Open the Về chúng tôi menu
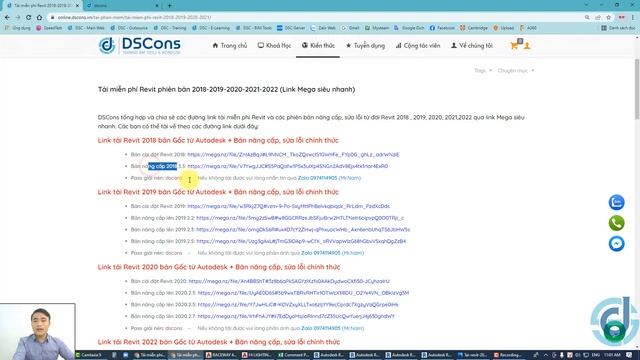640x360 pixels. pyautogui.click(x=472, y=46)
